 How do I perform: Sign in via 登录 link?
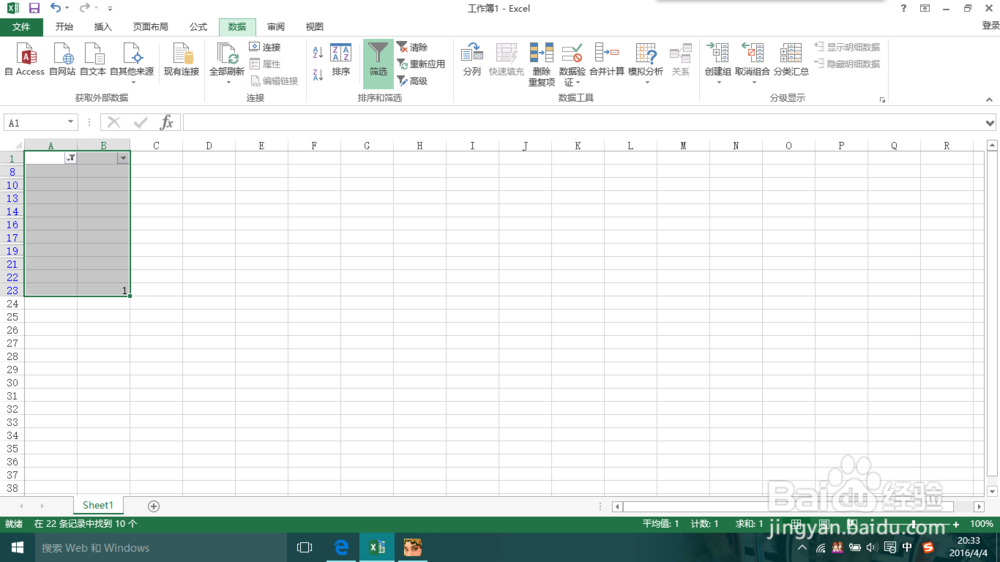pyautogui.click(x=990, y=26)
